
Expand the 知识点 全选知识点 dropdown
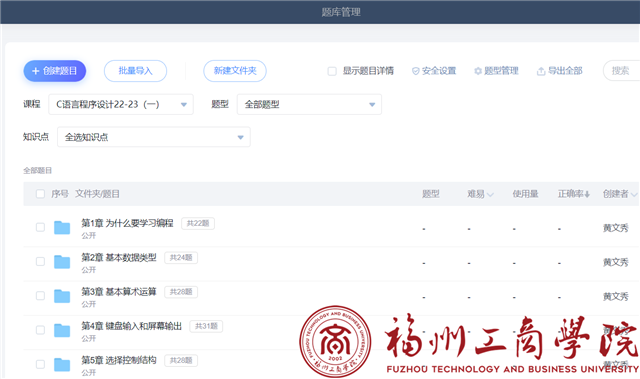[154, 137]
